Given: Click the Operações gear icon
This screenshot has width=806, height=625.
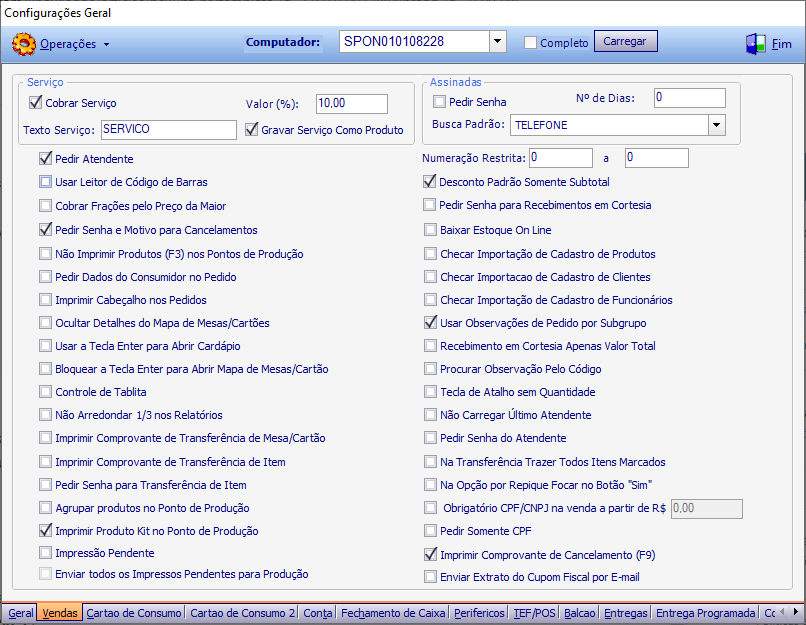Looking at the screenshot, I should pos(24,44).
